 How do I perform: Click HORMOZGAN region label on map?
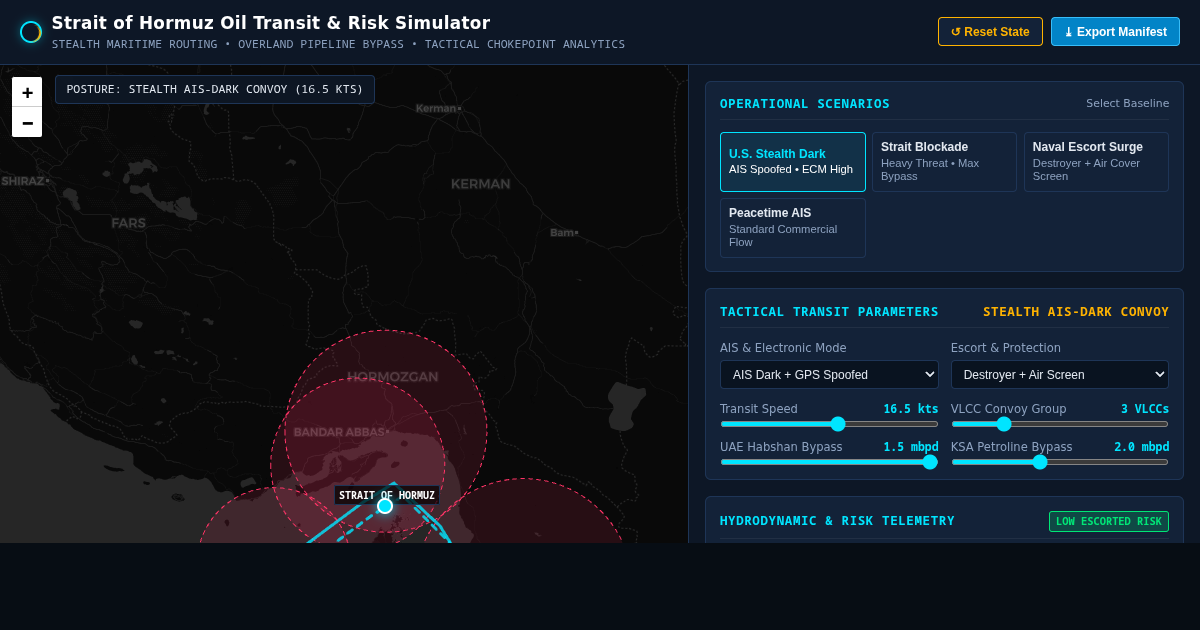pos(393,377)
